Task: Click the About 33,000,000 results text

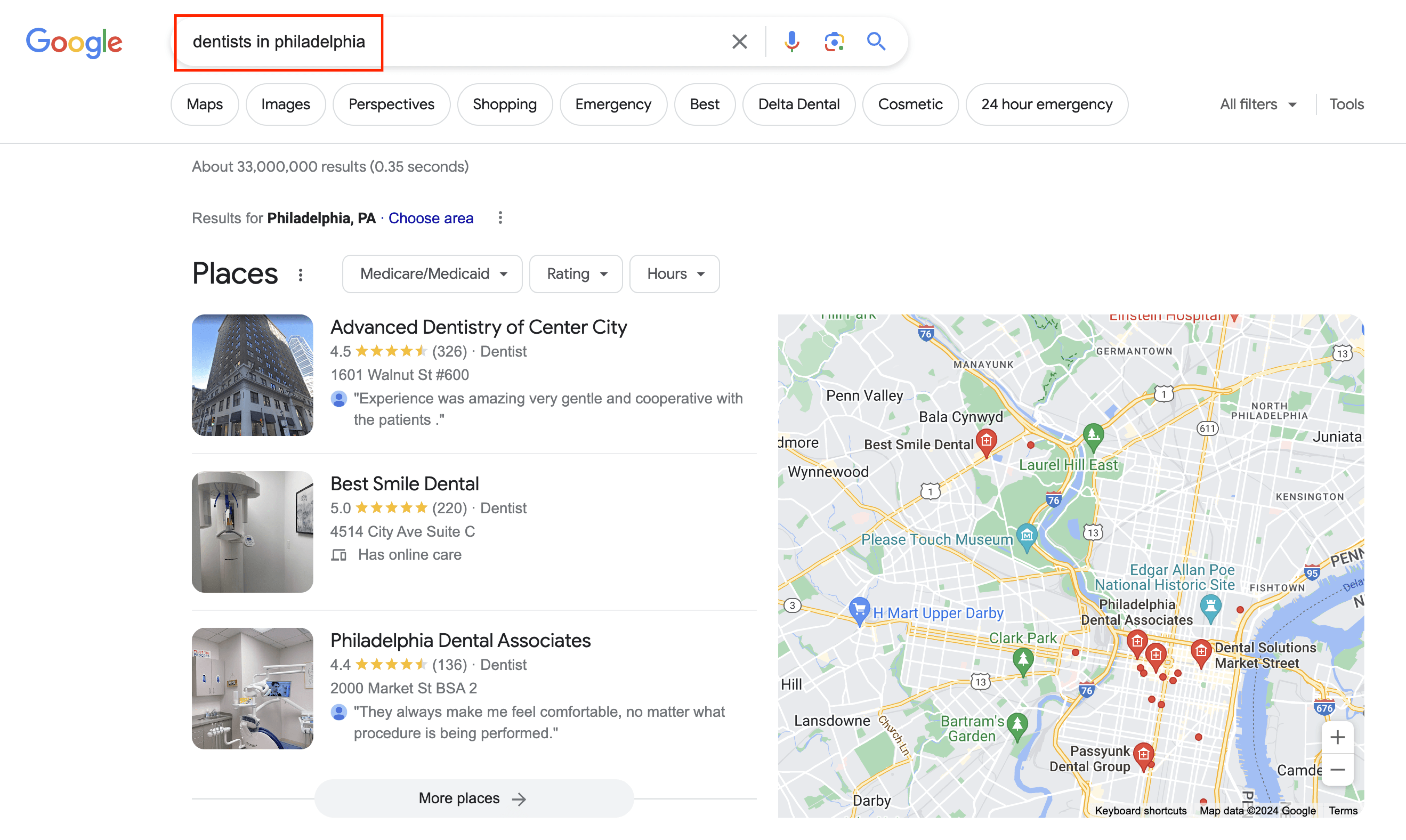Action: 330,167
